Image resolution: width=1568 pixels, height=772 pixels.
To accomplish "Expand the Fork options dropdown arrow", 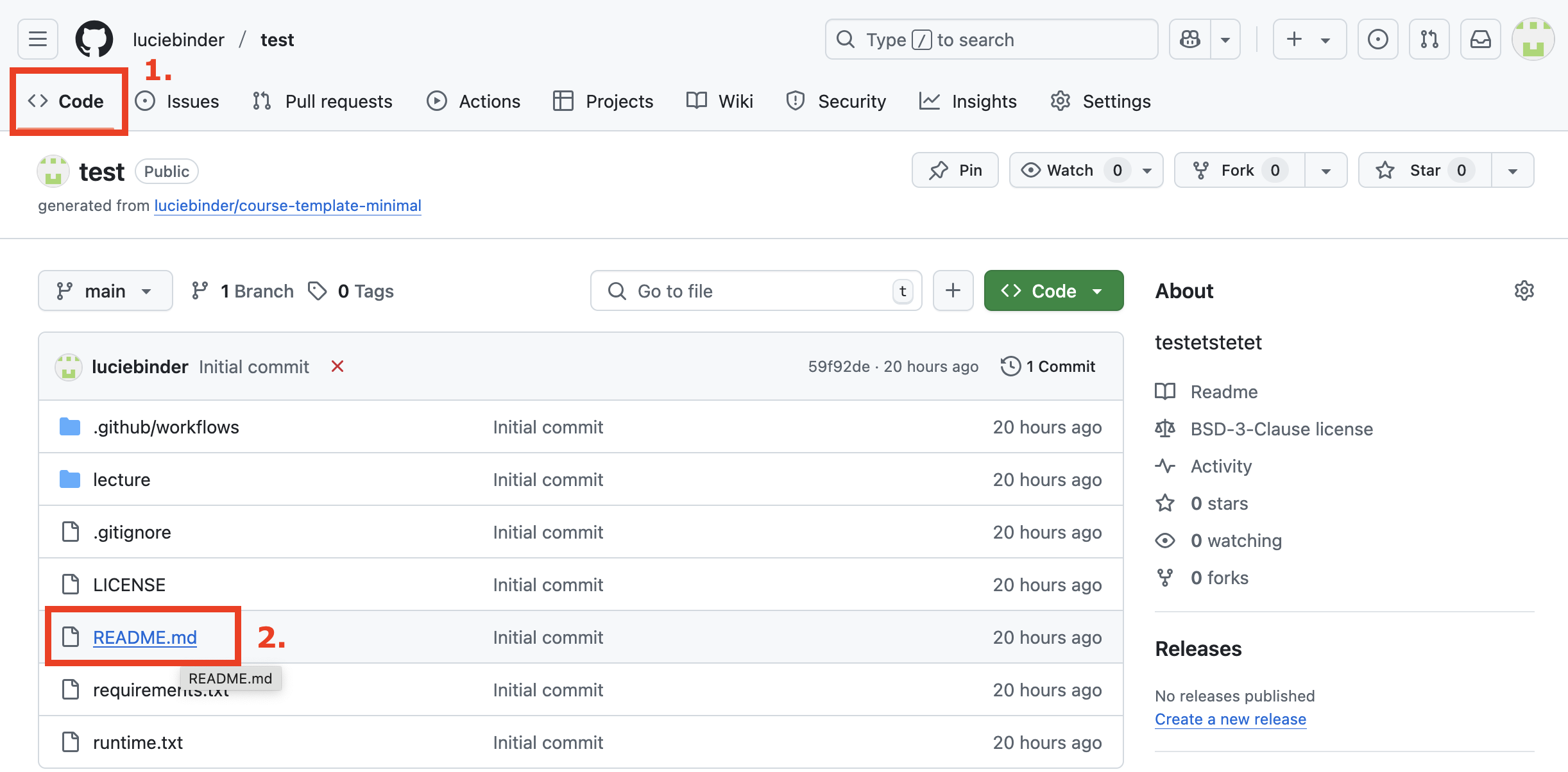I will point(1325,170).
